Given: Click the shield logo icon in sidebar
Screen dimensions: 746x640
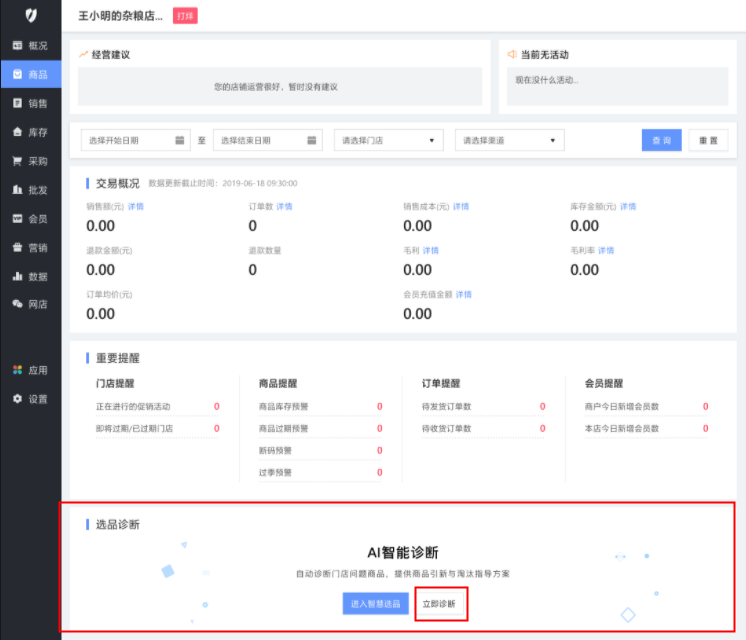Looking at the screenshot, I should tap(30, 15).
